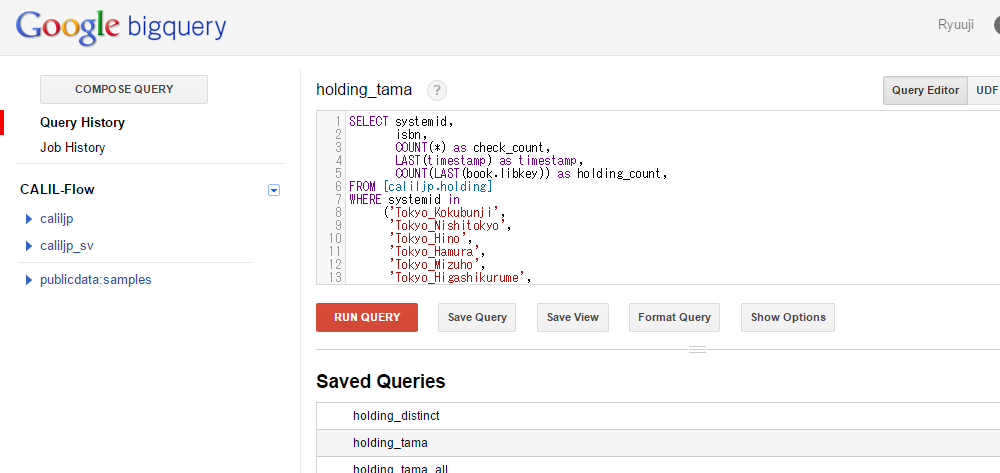Click 'Tokyo_Higashikurume' in the query editor
Image resolution: width=1000 pixels, height=473 pixels.
[x=459, y=277]
